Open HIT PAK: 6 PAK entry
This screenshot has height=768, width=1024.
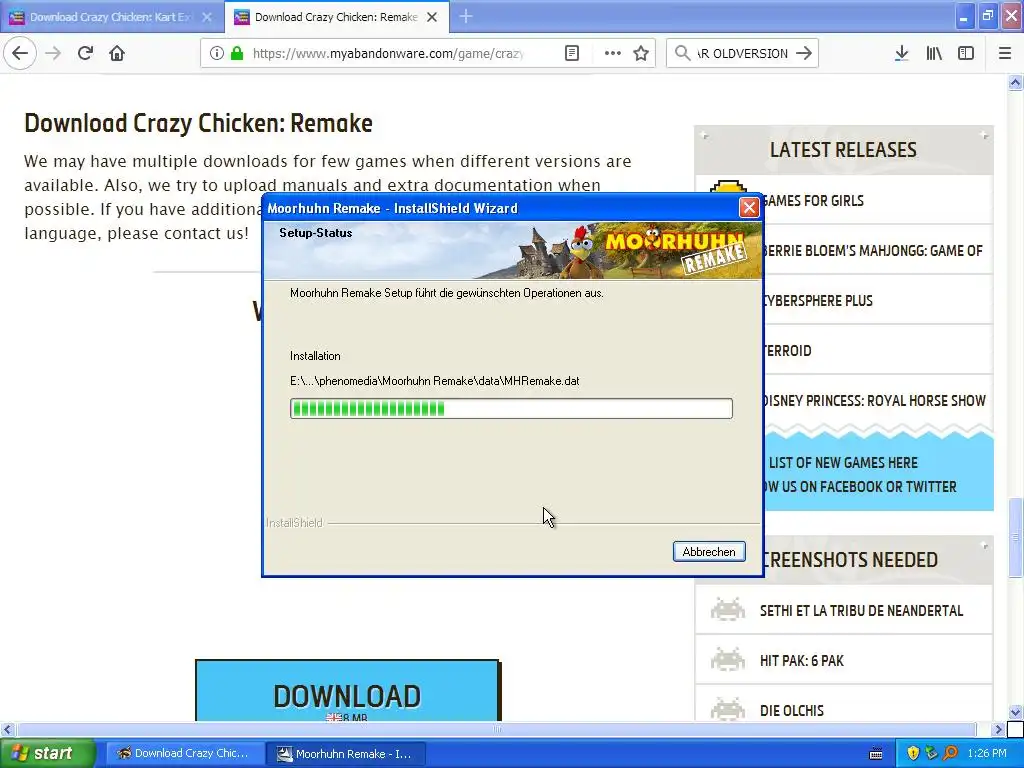point(801,661)
